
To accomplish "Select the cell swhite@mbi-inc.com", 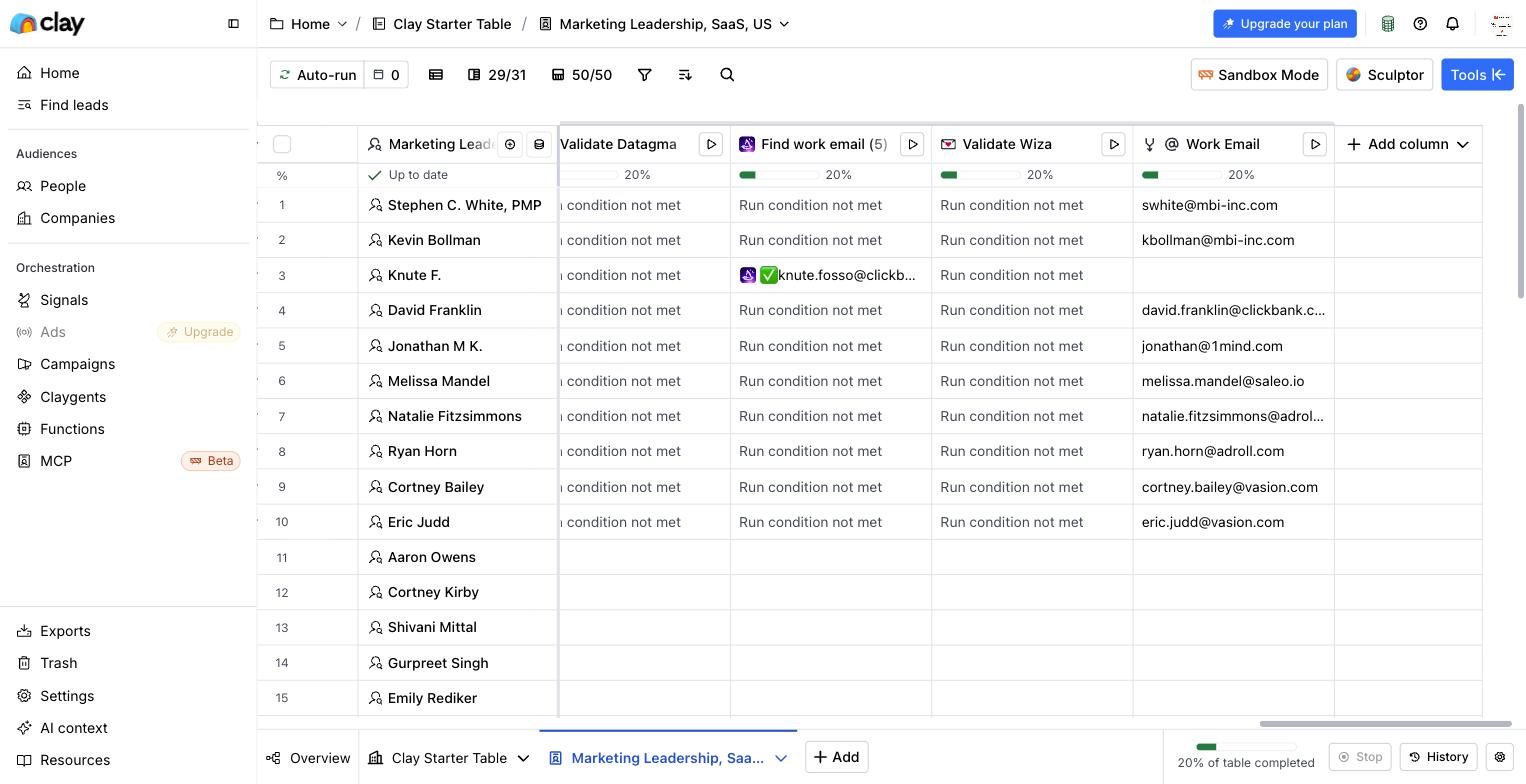I will tap(1234, 205).
